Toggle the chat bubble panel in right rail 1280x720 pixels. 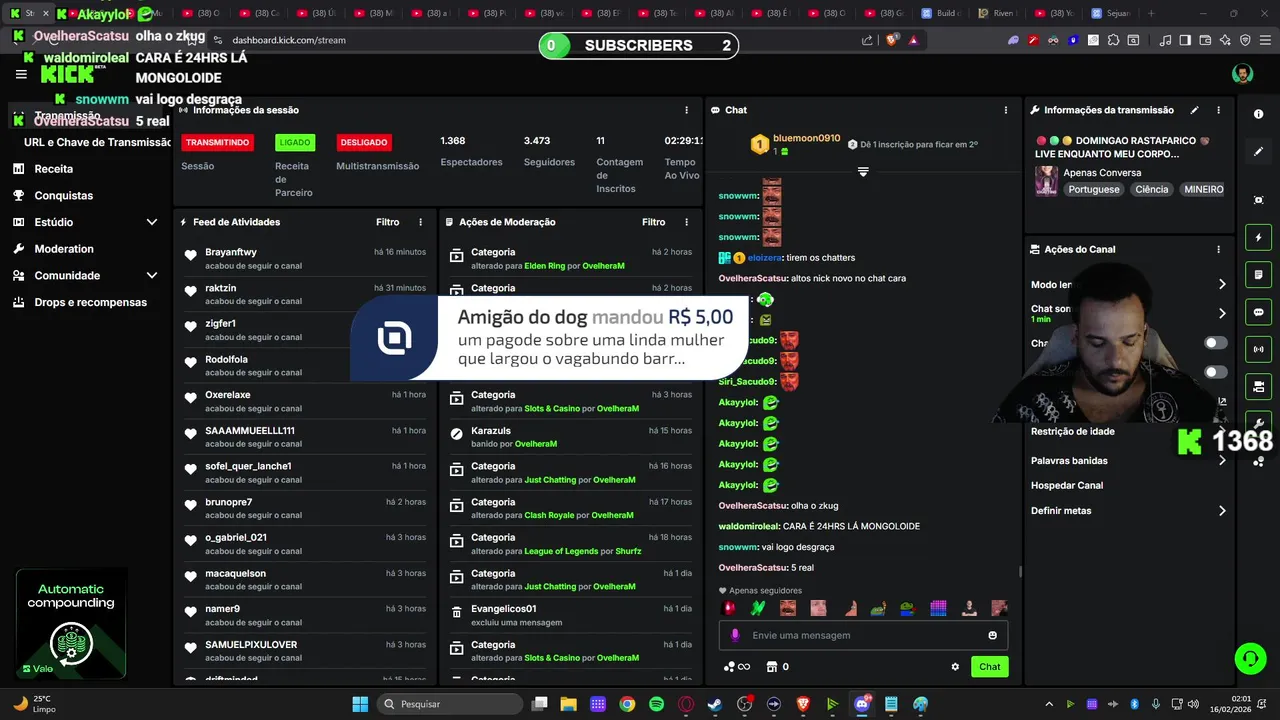click(x=1258, y=312)
